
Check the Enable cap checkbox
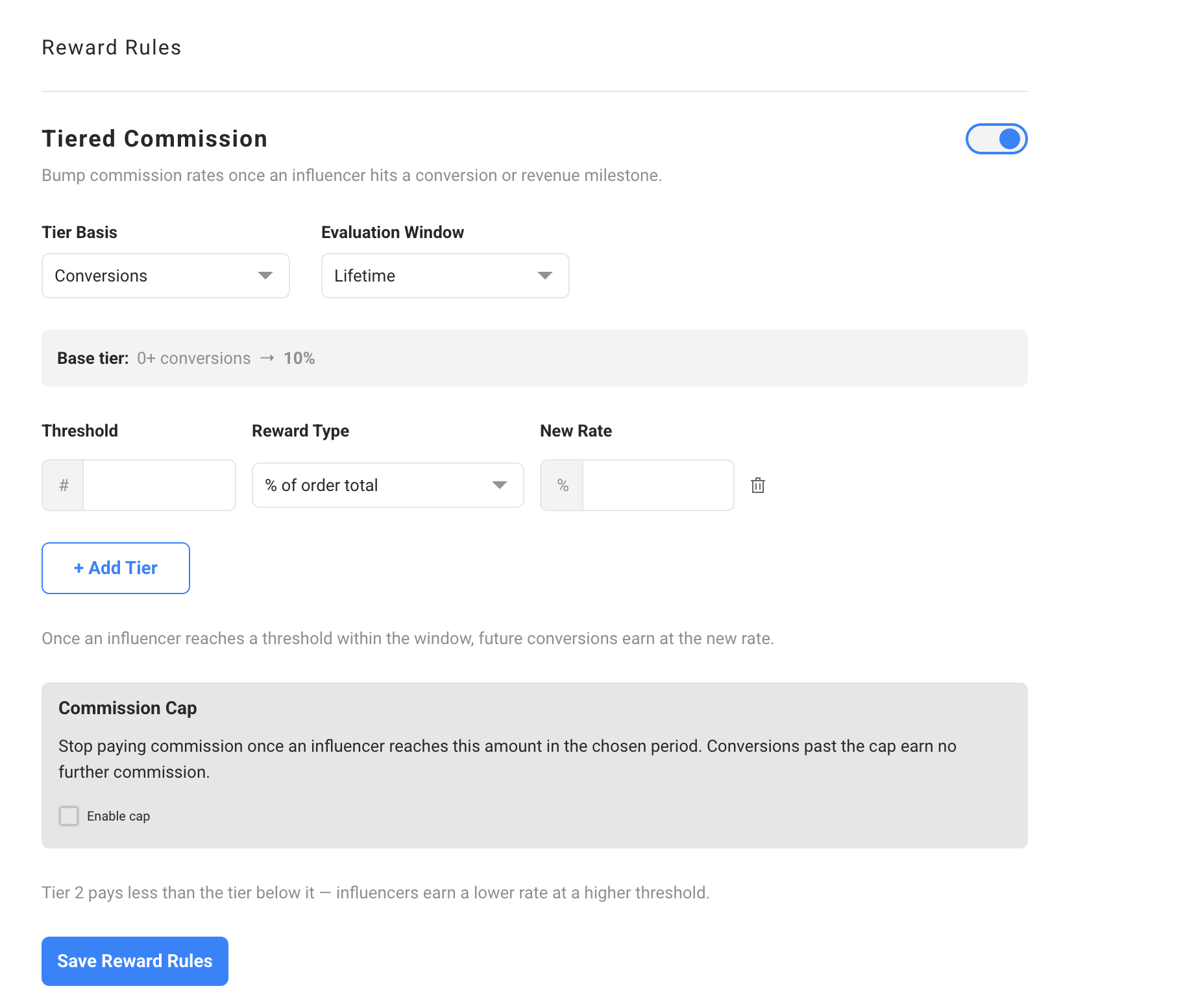click(x=69, y=816)
